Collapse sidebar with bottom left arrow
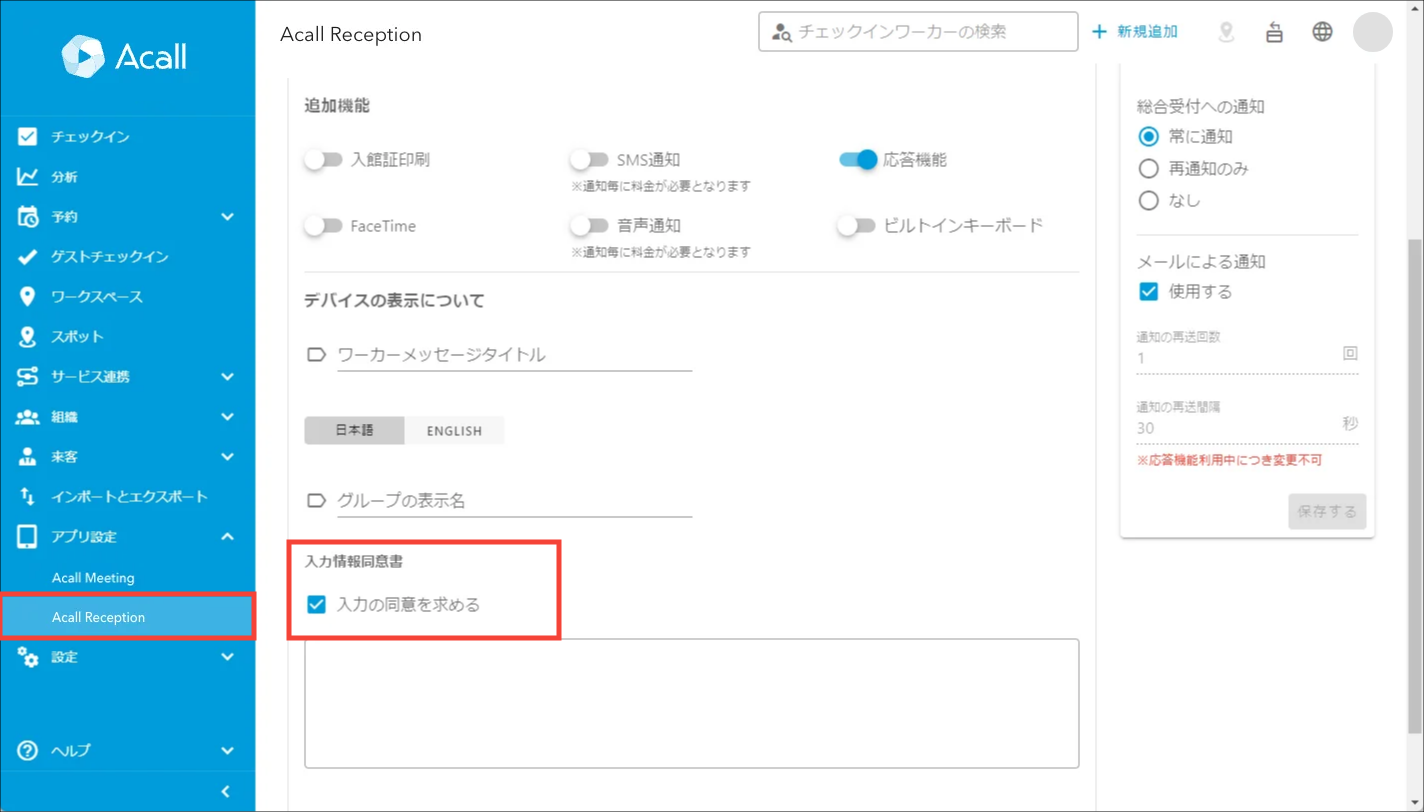Screen dimensions: 1424x812 [226, 792]
